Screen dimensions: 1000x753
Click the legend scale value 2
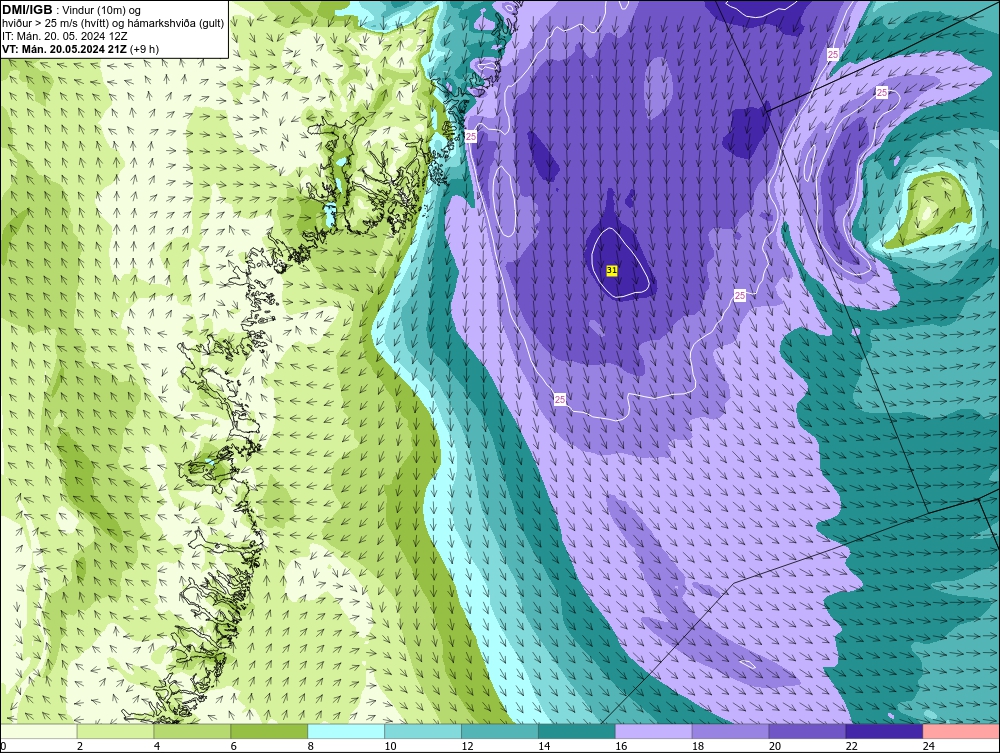click(x=80, y=746)
